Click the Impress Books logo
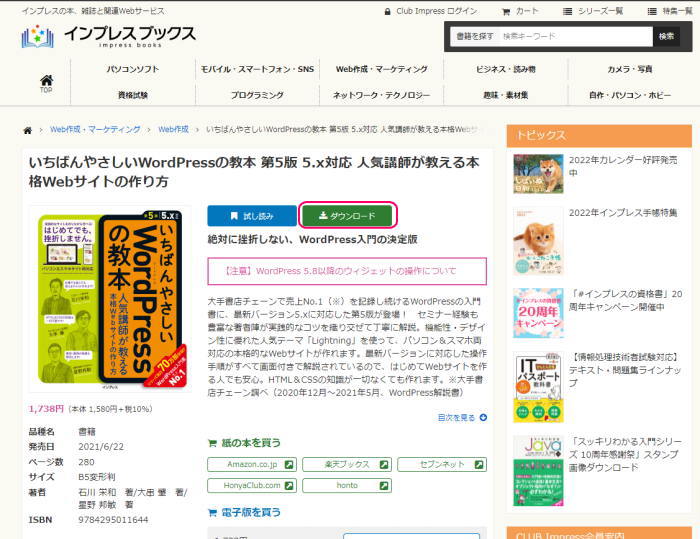The width and height of the screenshot is (700, 539). point(108,36)
